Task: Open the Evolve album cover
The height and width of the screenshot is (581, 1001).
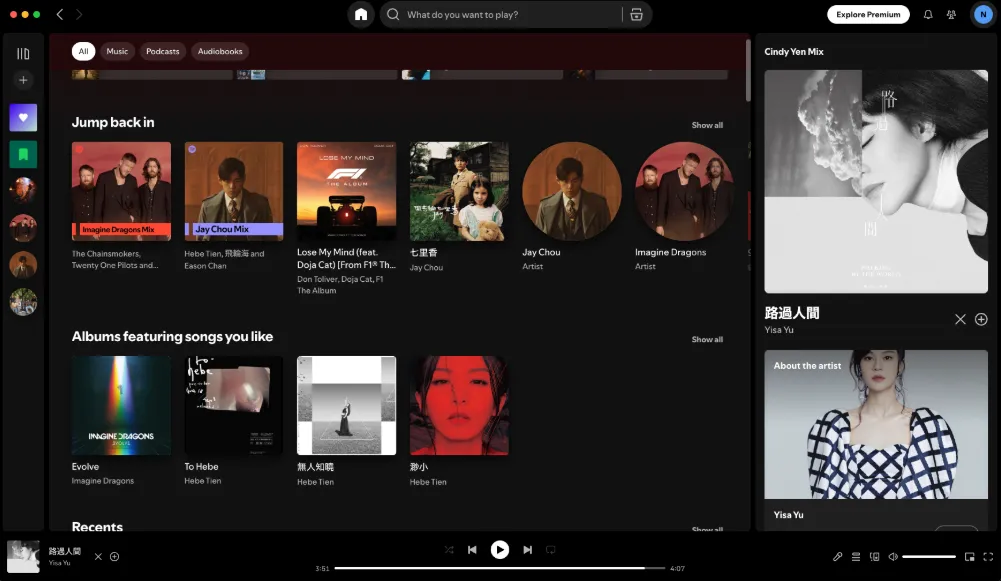Action: tap(121, 405)
